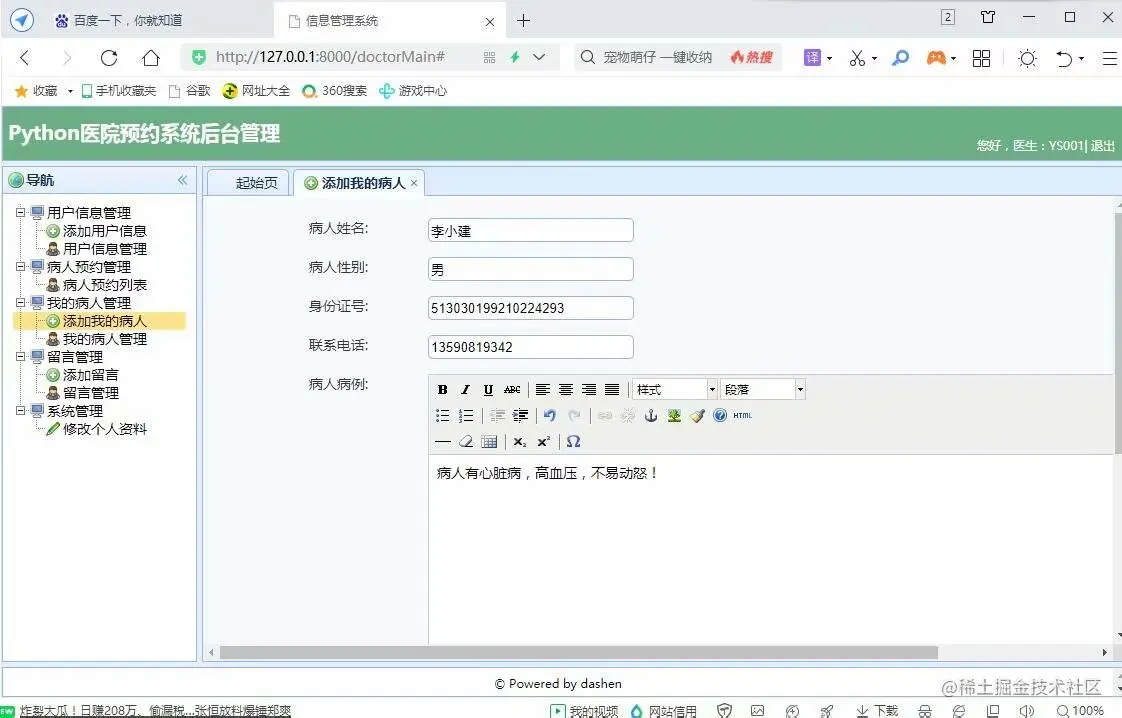The width and height of the screenshot is (1122, 718).
Task: Open the editor help icon
Action: pos(720,415)
